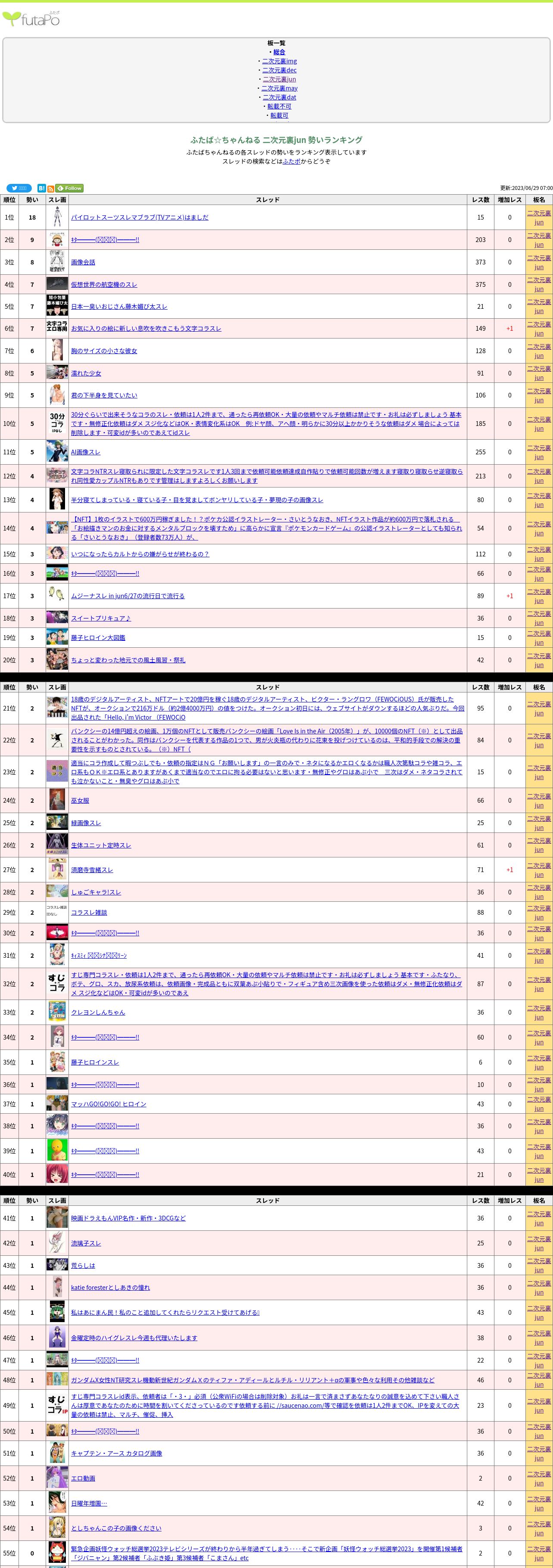Viewport: 553px width, 1568px height.
Task: Open the 荒らしは thread
Action: 83,1266
